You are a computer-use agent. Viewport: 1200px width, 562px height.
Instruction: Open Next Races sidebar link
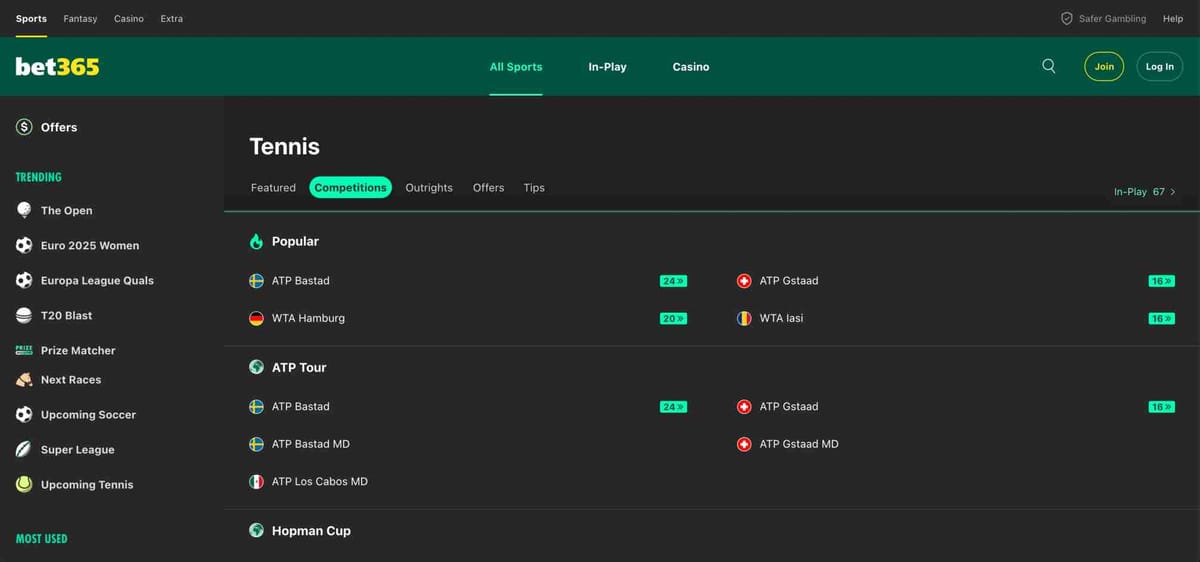coord(71,379)
